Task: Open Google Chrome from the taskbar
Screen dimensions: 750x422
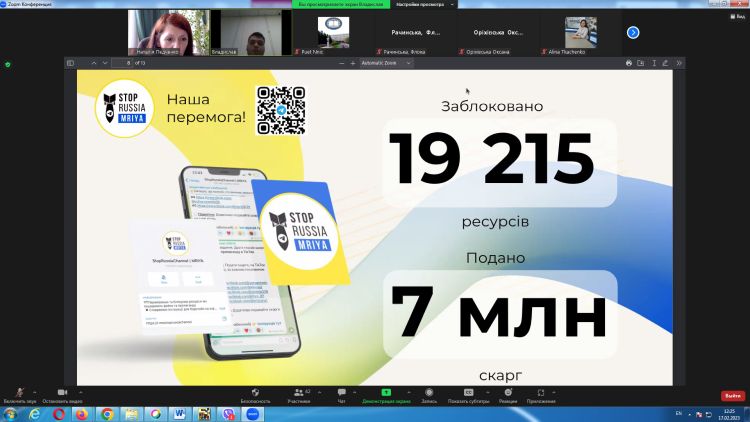Action: (x=107, y=413)
